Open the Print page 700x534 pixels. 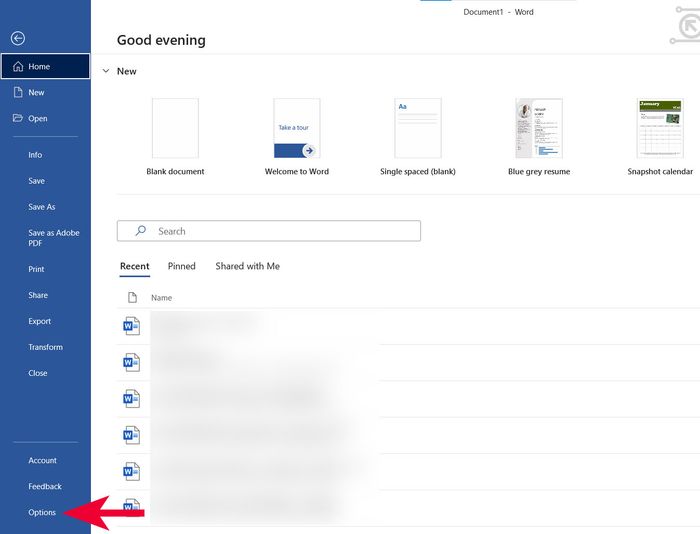[36, 269]
